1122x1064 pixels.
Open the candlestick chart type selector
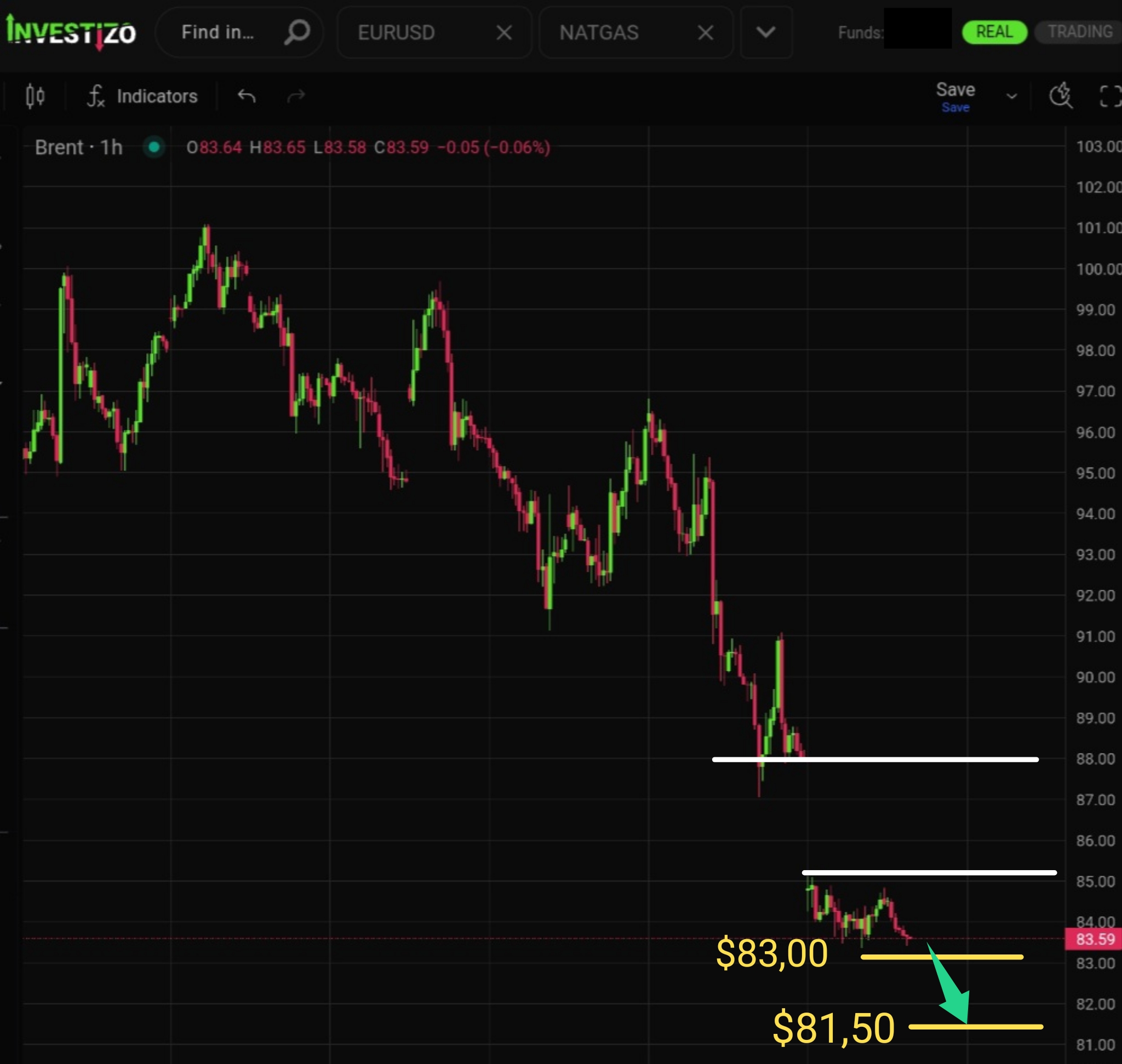[35, 96]
